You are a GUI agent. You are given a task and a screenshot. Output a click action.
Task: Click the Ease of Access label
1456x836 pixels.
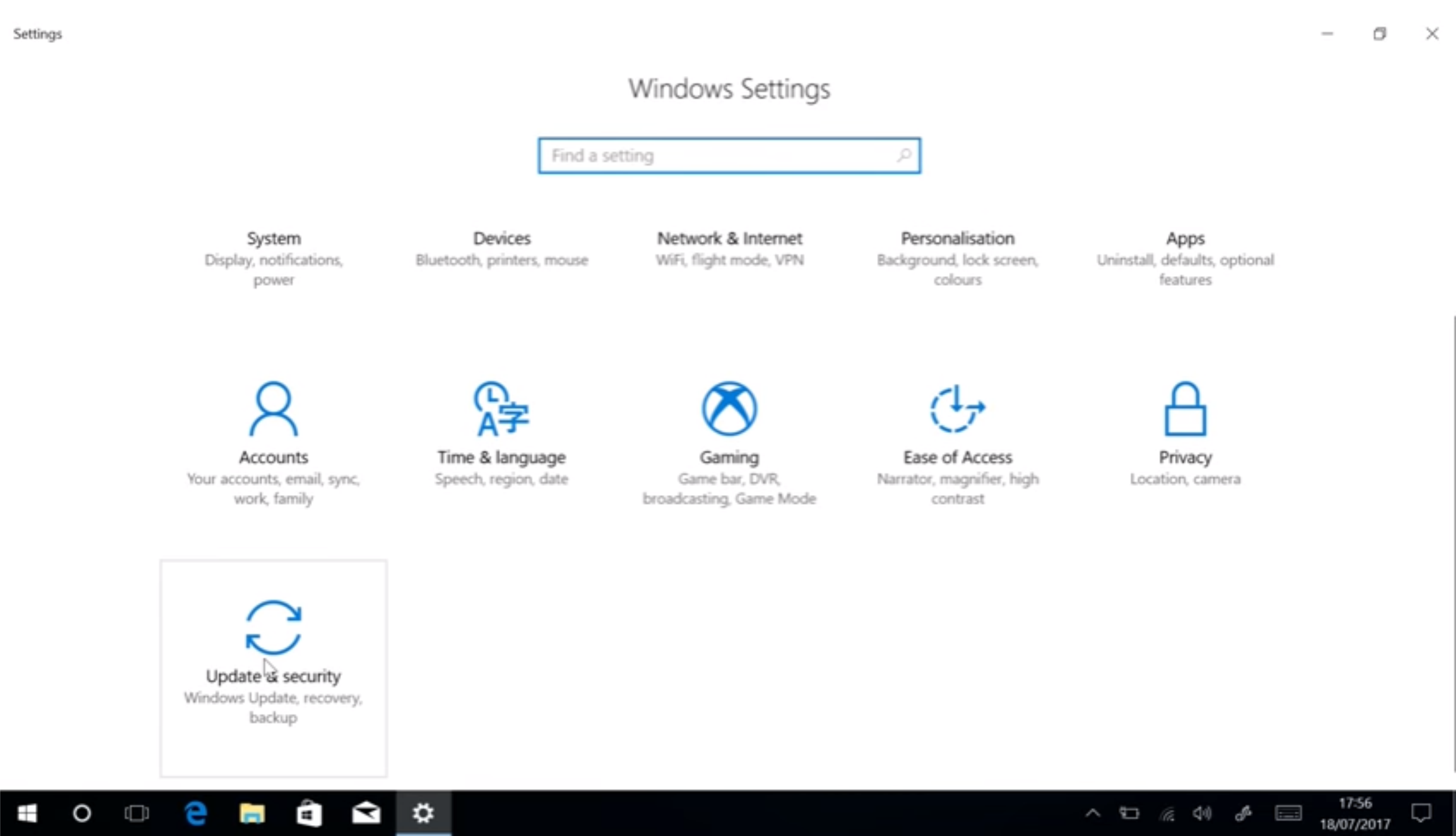[958, 457]
